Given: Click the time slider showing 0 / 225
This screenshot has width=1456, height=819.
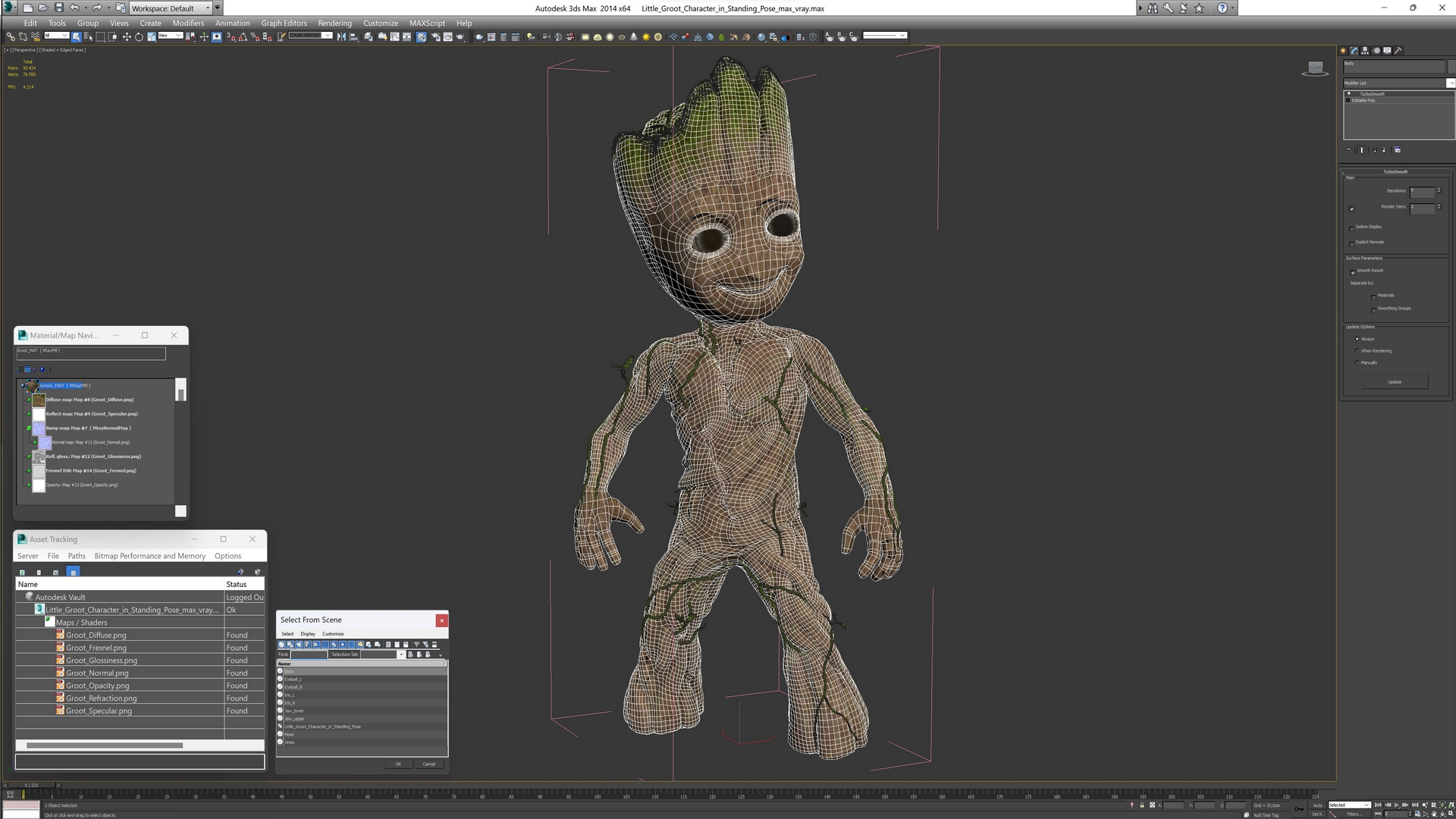Looking at the screenshot, I should [x=32, y=785].
